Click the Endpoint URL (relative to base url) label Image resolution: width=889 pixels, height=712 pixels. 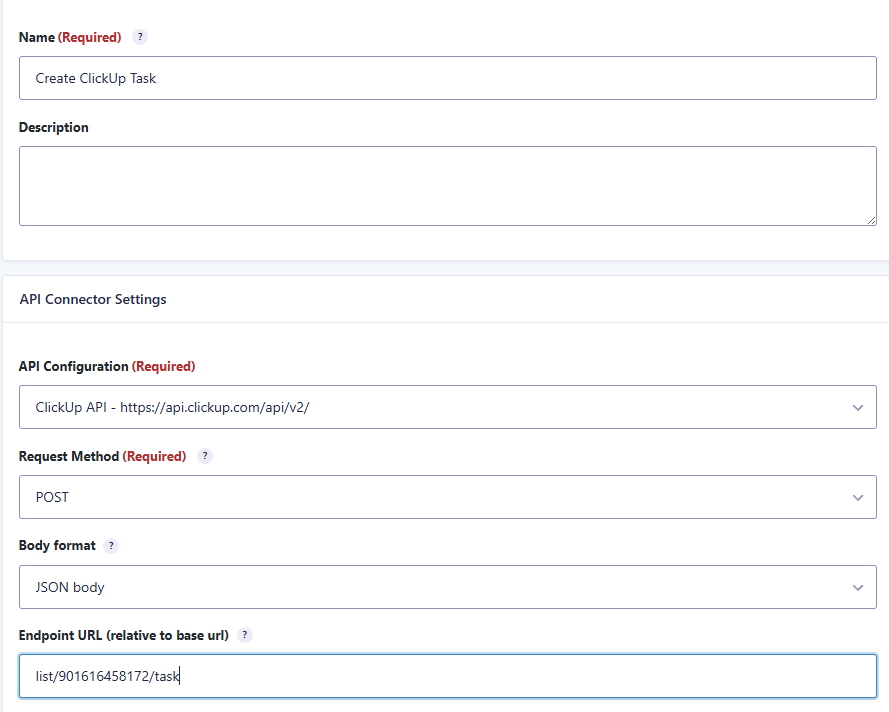[x=124, y=635]
